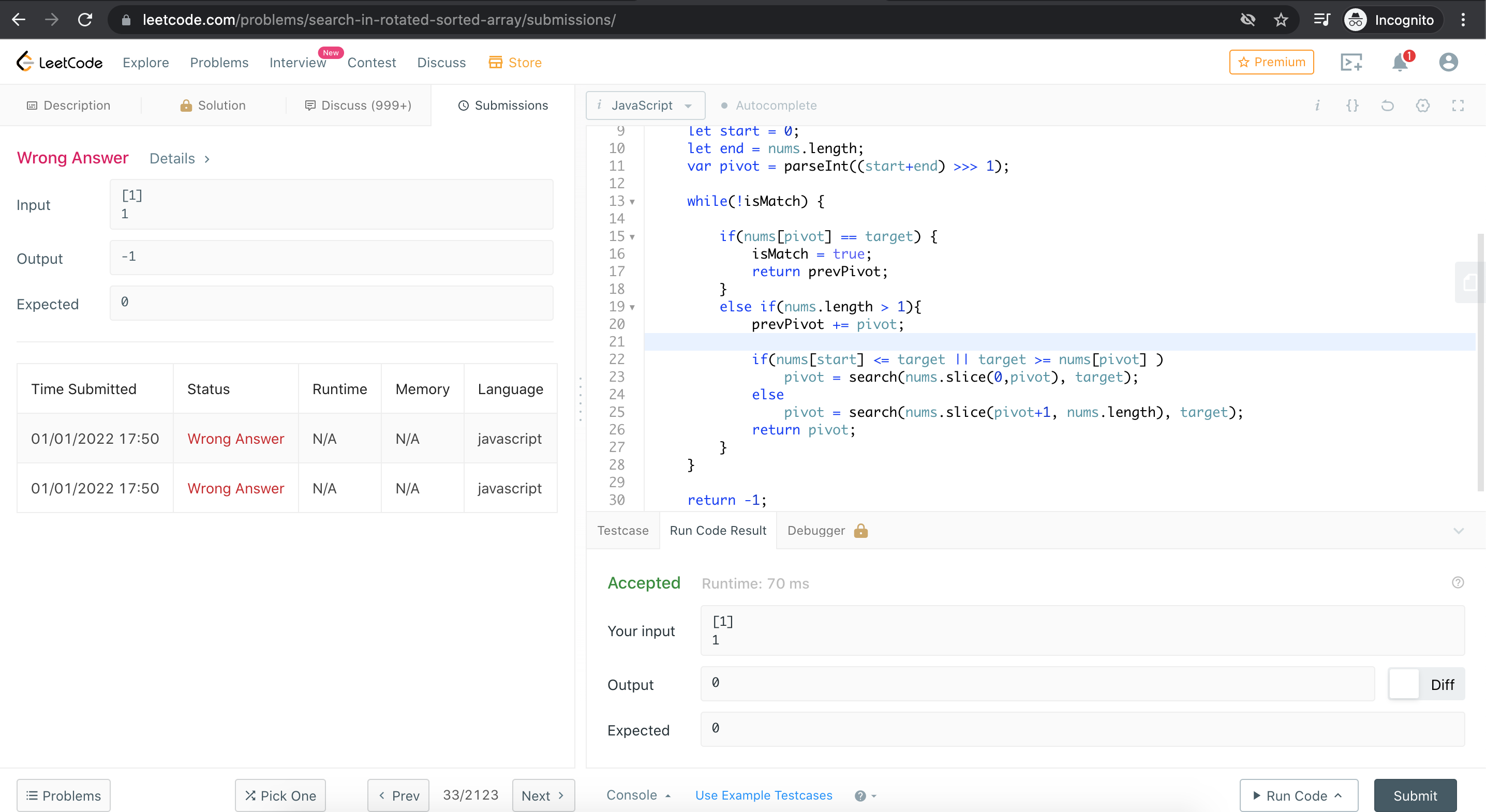Toggle the Diff switch

(x=1425, y=684)
